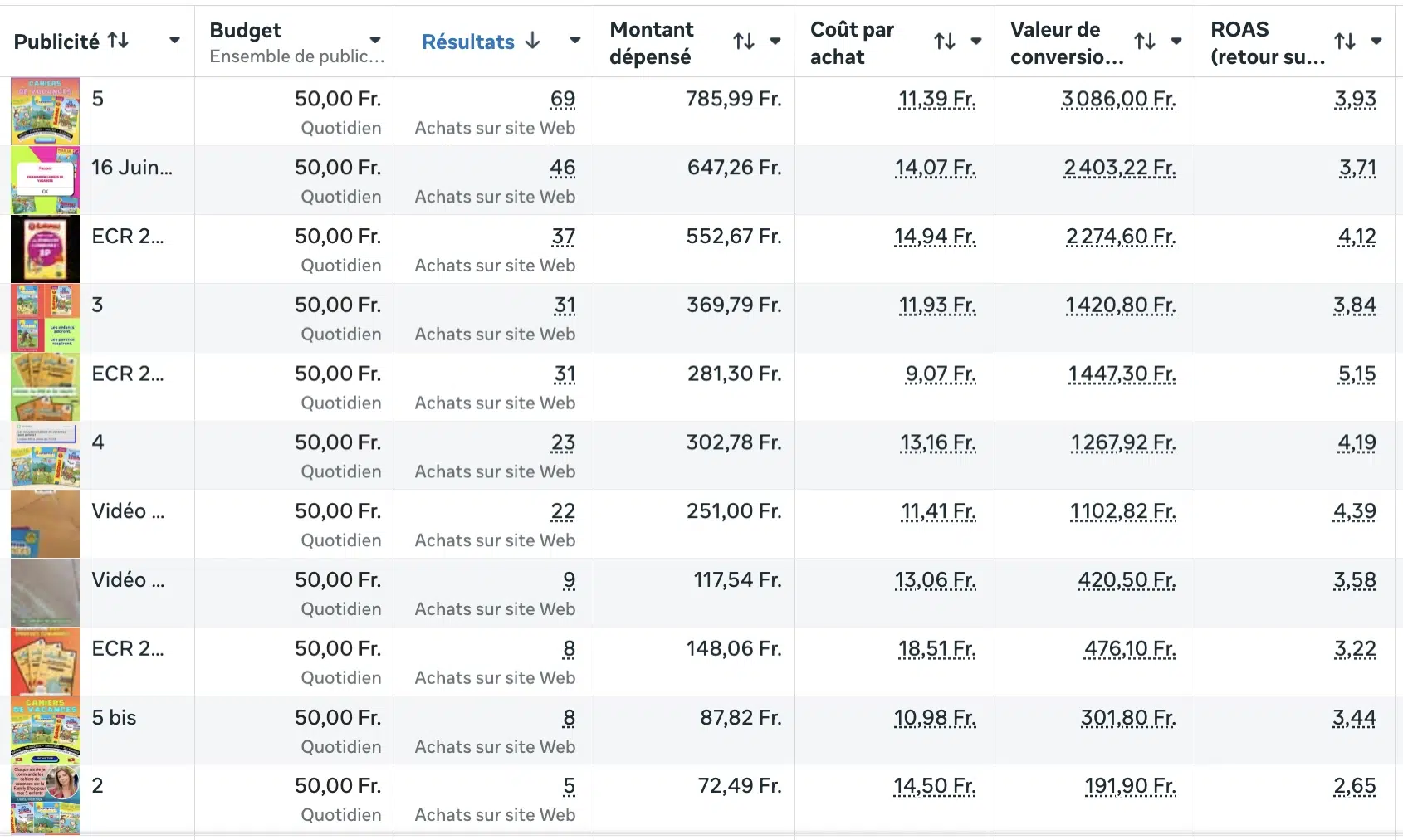
Task: Open thumbnail of ad 16 Juin
Action: pos(46,180)
